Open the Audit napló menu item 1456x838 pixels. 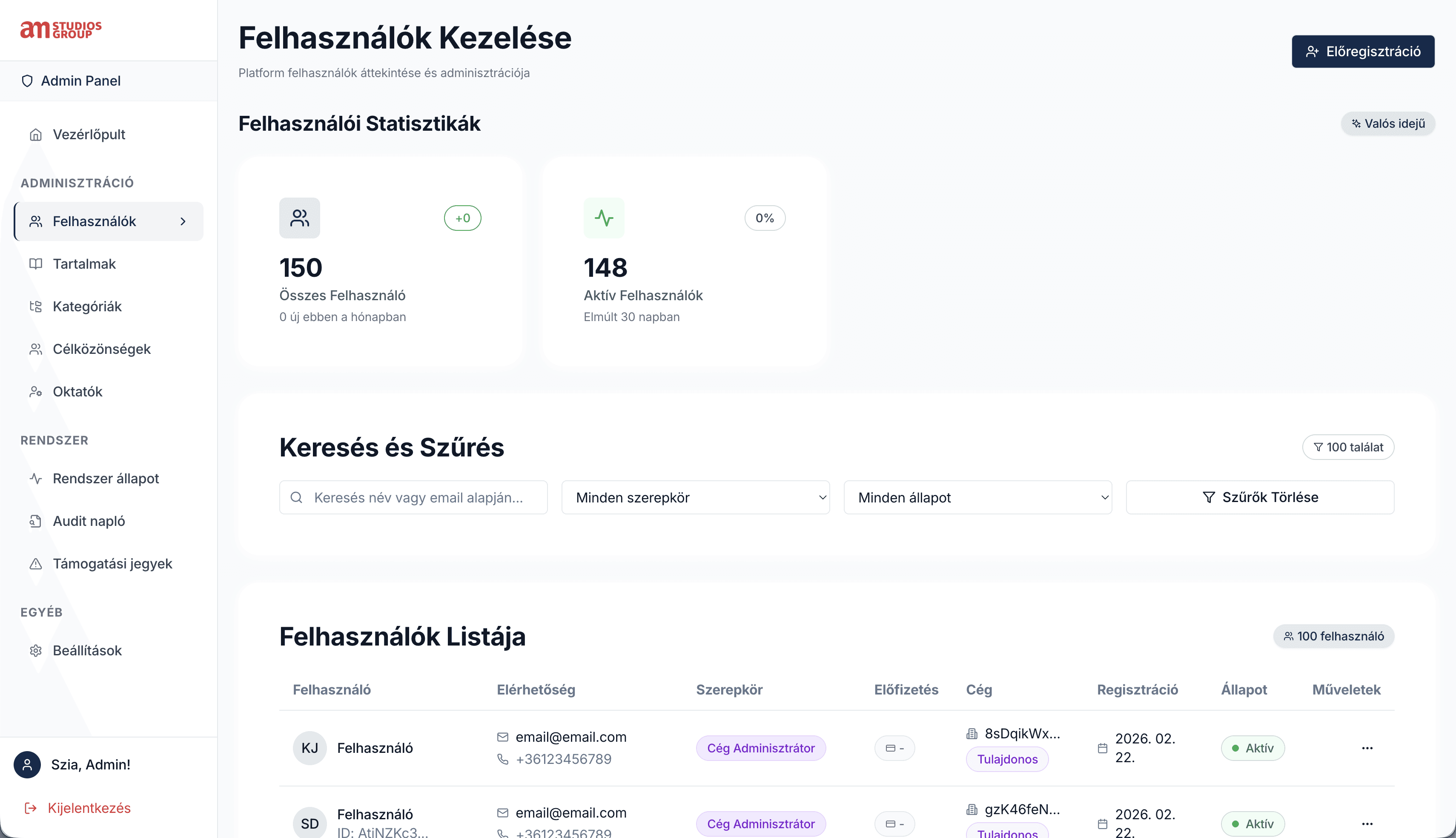[89, 521]
